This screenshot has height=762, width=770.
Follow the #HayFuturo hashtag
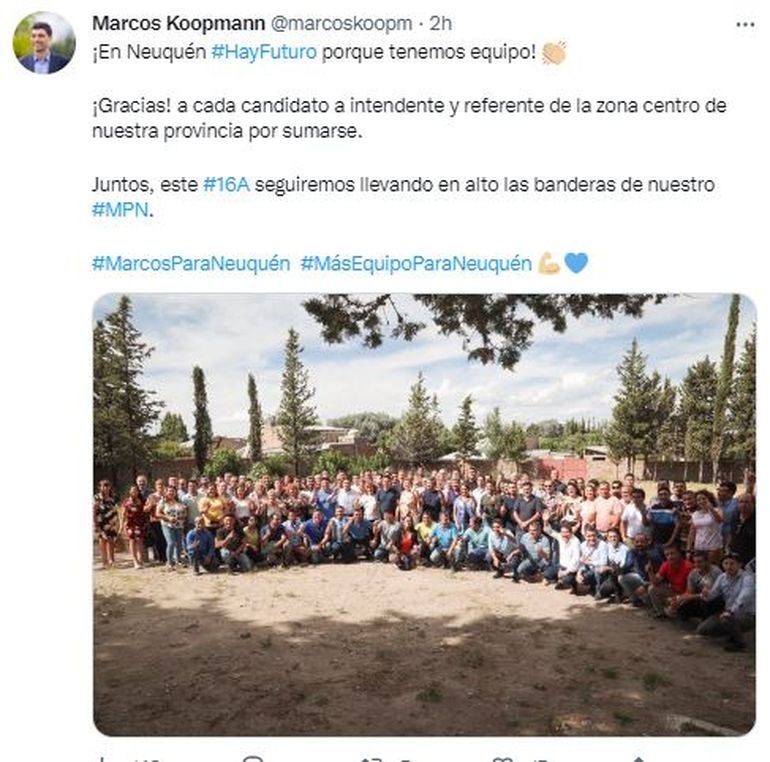tap(264, 52)
